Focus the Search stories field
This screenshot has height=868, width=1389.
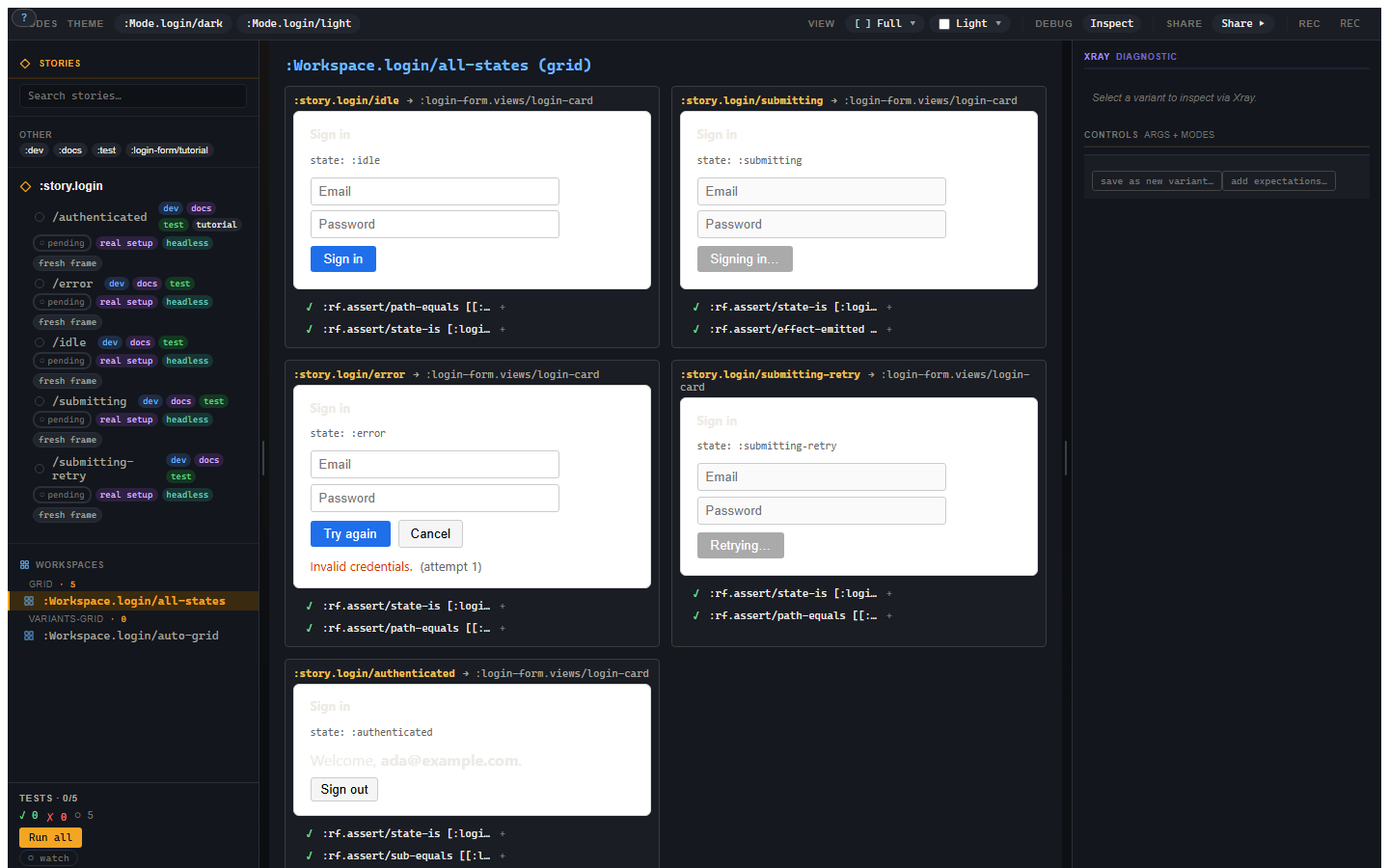133,95
